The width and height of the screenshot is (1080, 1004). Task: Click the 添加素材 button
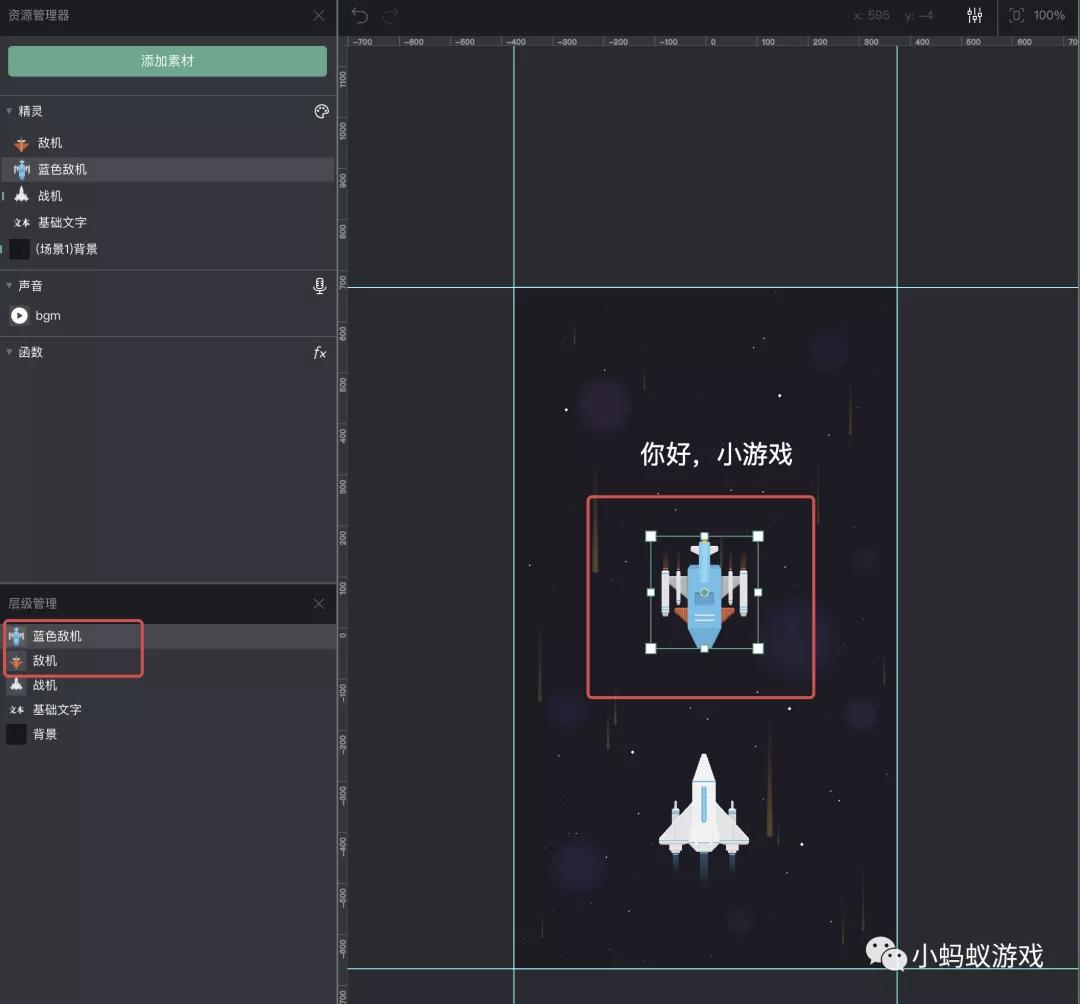[x=167, y=61]
